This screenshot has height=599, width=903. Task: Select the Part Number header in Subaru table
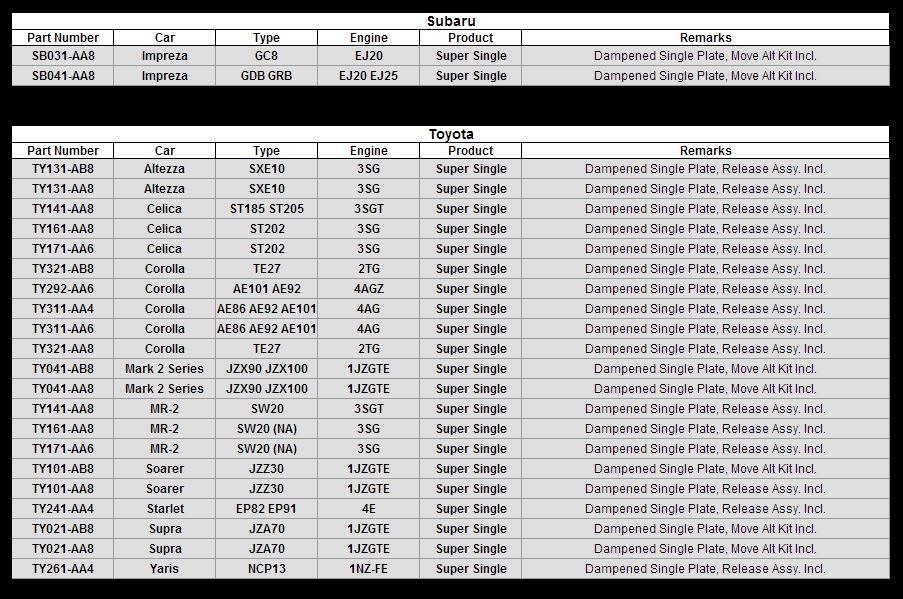tap(63, 38)
